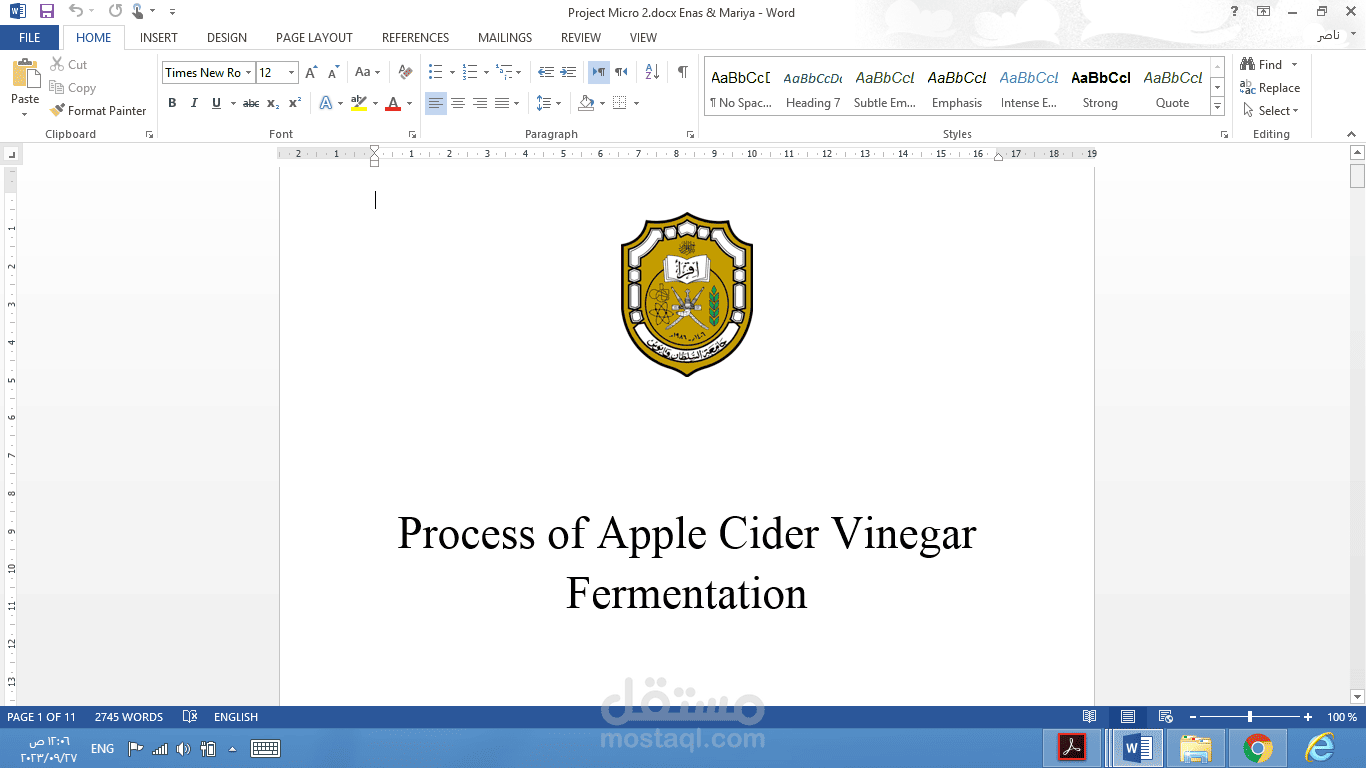The height and width of the screenshot is (768, 1366).
Task: Toggle Bold formatting
Action: 172,103
